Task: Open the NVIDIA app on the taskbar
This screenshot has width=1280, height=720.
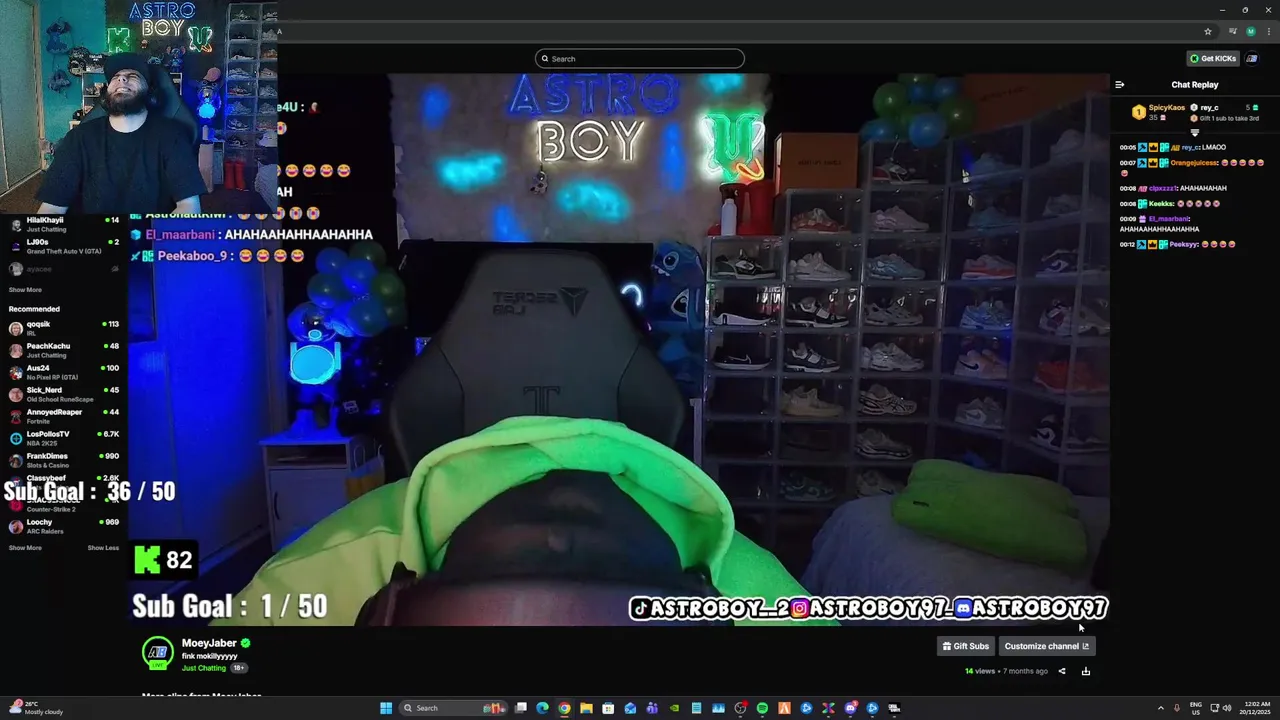Action: coord(674,708)
